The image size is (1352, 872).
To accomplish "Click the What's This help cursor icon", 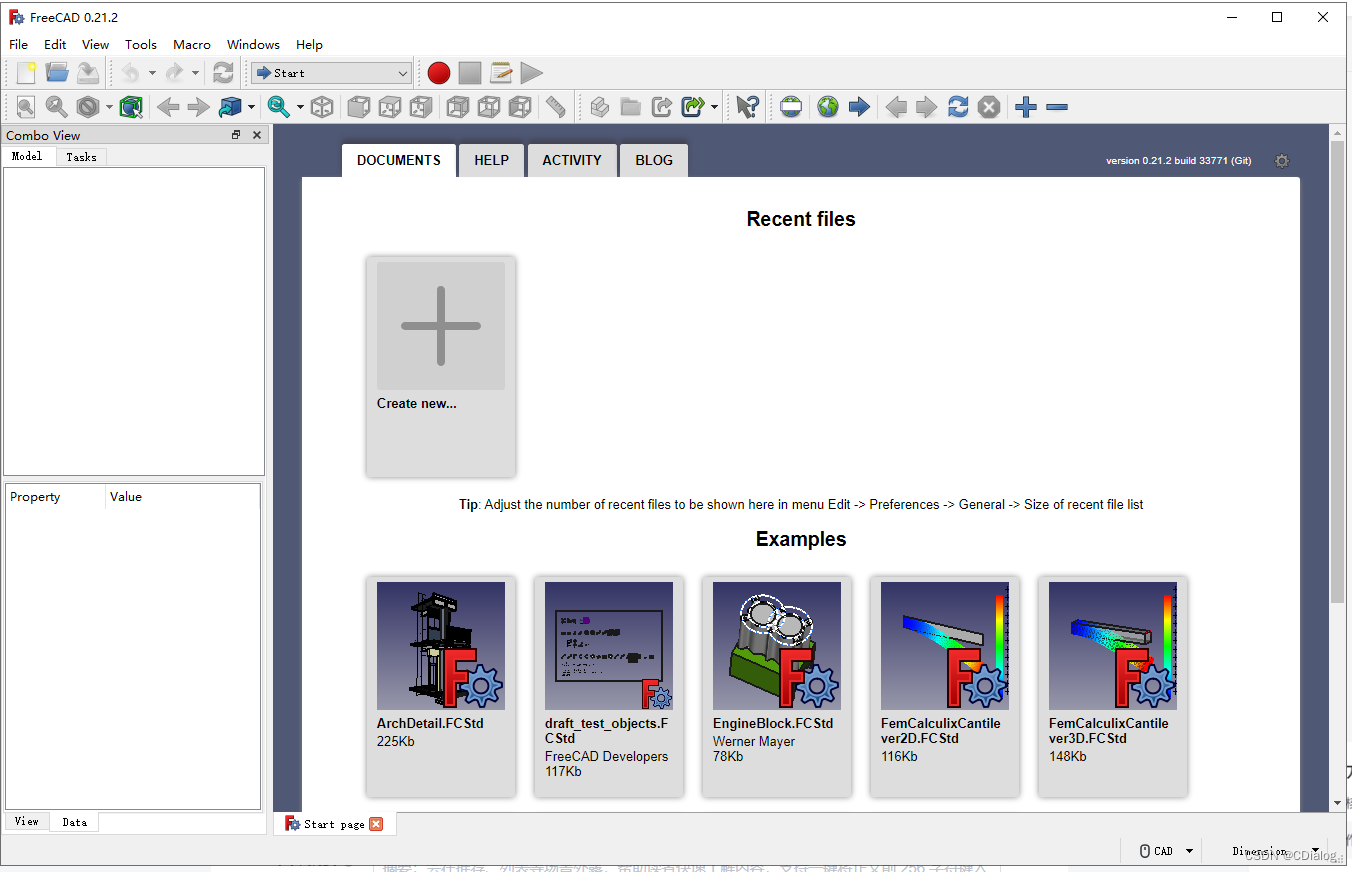I will (x=748, y=107).
